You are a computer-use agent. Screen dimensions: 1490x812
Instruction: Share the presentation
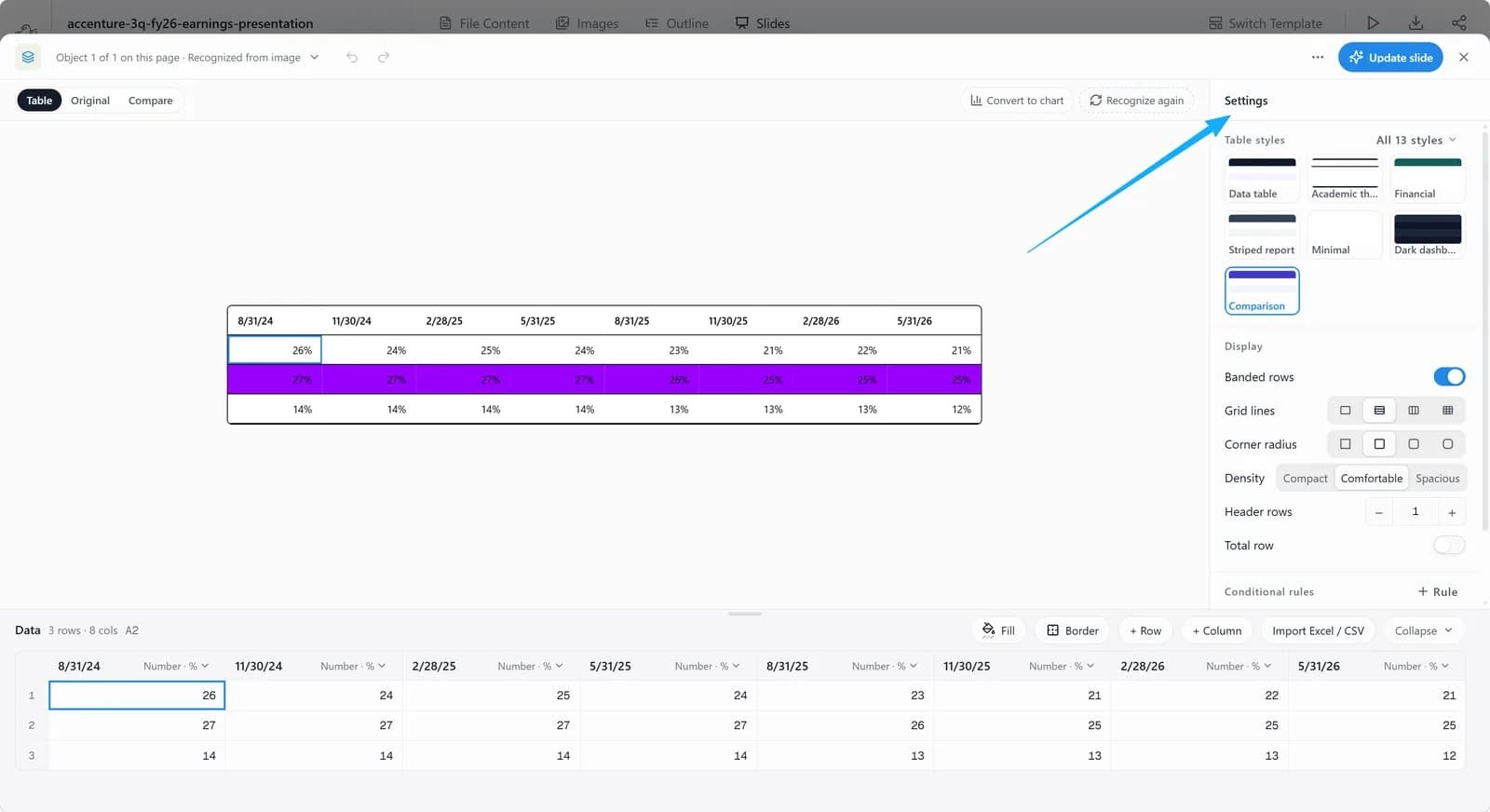[1459, 23]
